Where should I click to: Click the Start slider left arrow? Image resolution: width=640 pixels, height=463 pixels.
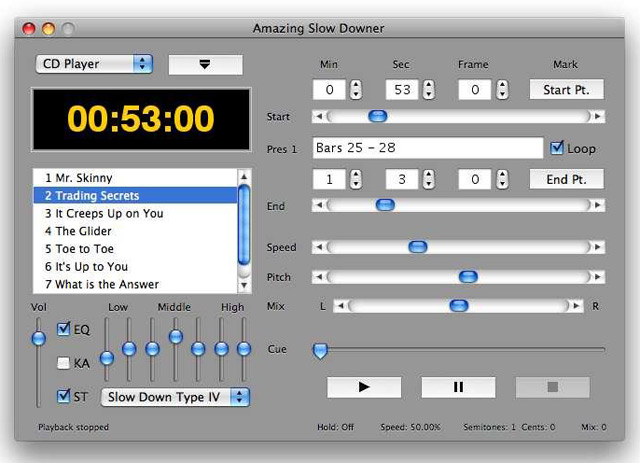pos(319,116)
